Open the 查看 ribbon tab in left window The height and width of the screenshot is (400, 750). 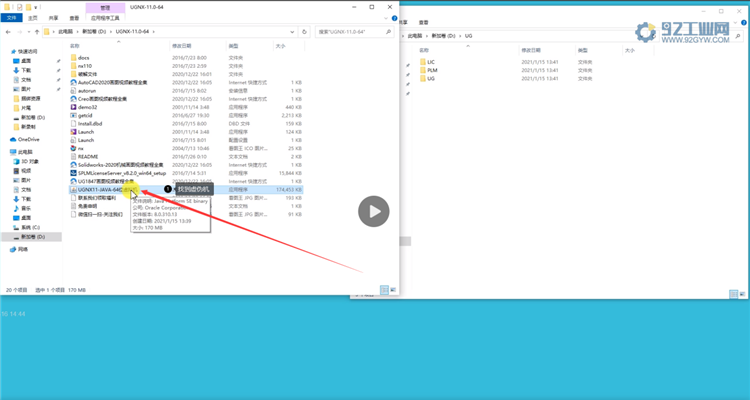[74, 18]
